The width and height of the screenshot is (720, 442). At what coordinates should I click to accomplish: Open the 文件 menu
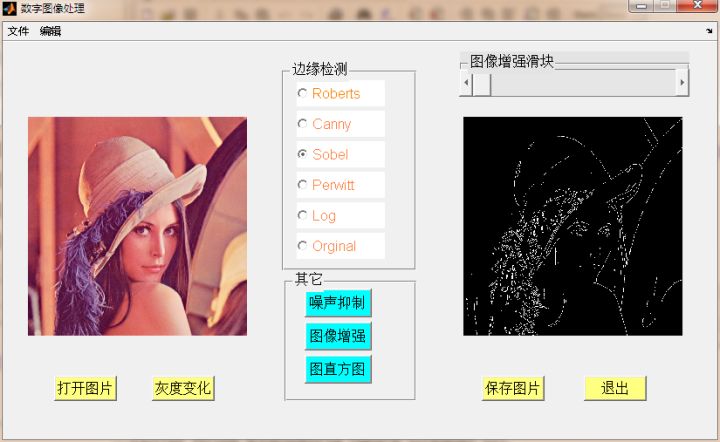pyautogui.click(x=18, y=31)
